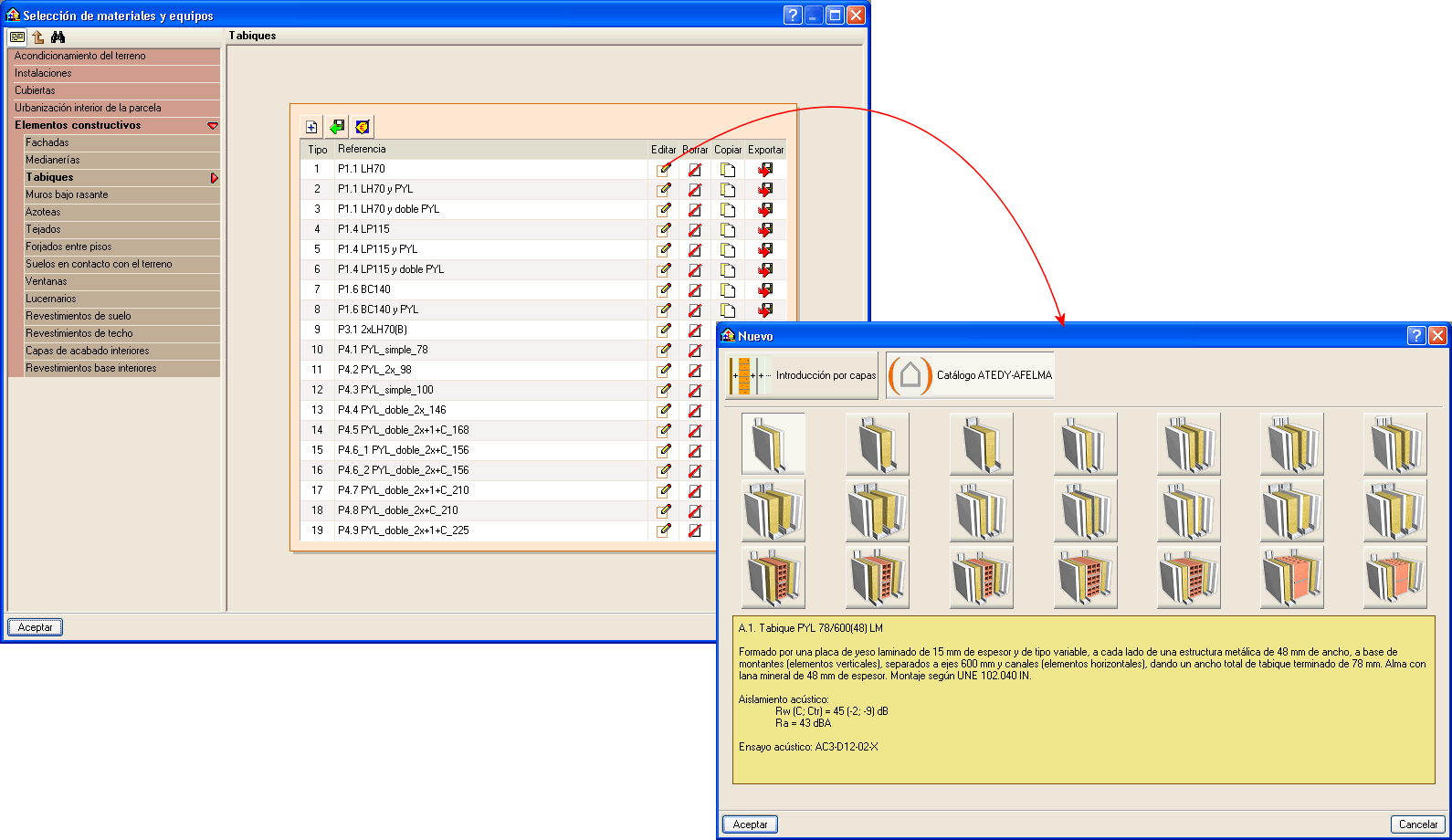Open the binoculars search tool

point(58,37)
